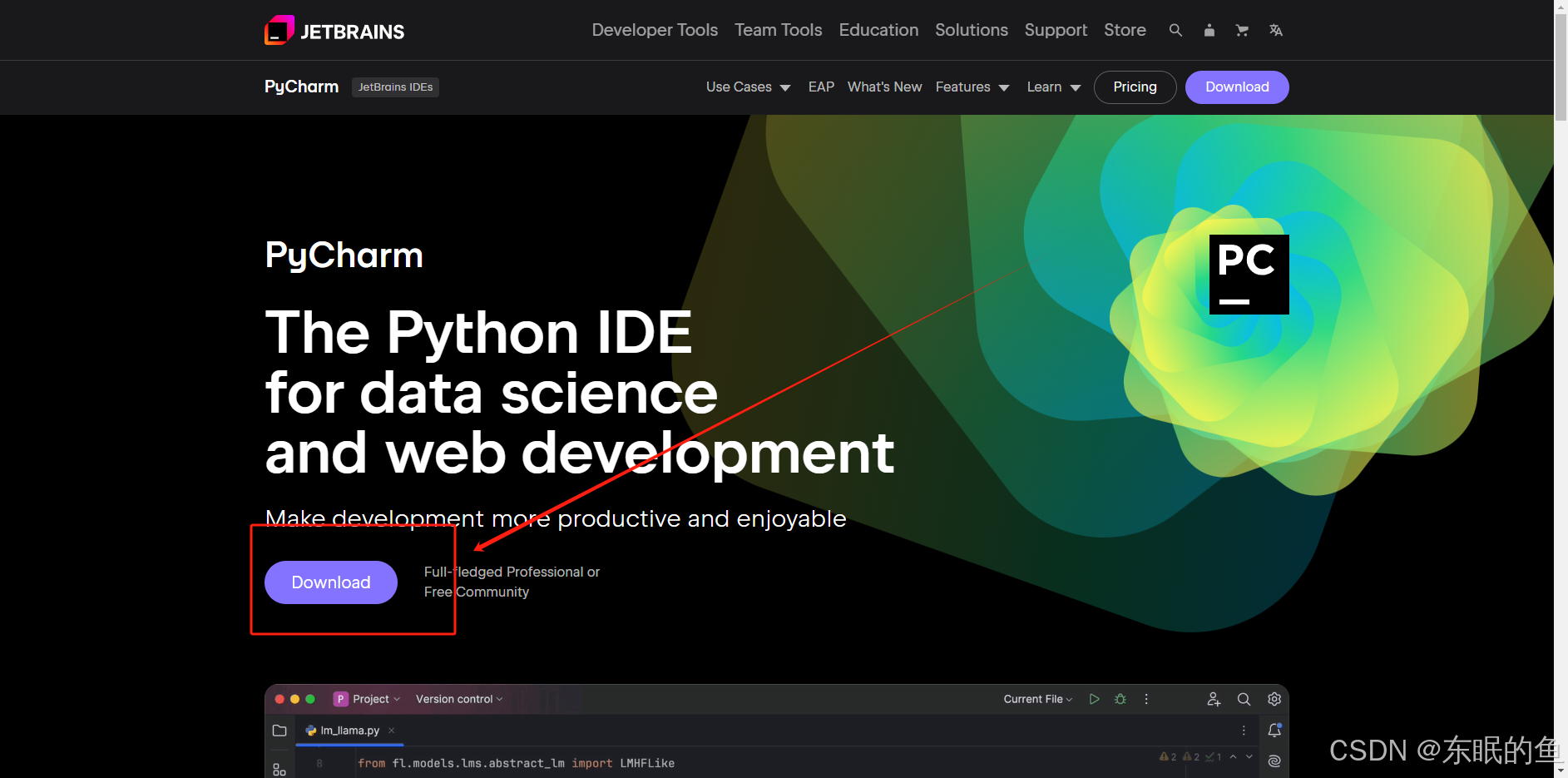Open the shopping cart icon
The image size is (1568, 778).
coord(1242,30)
